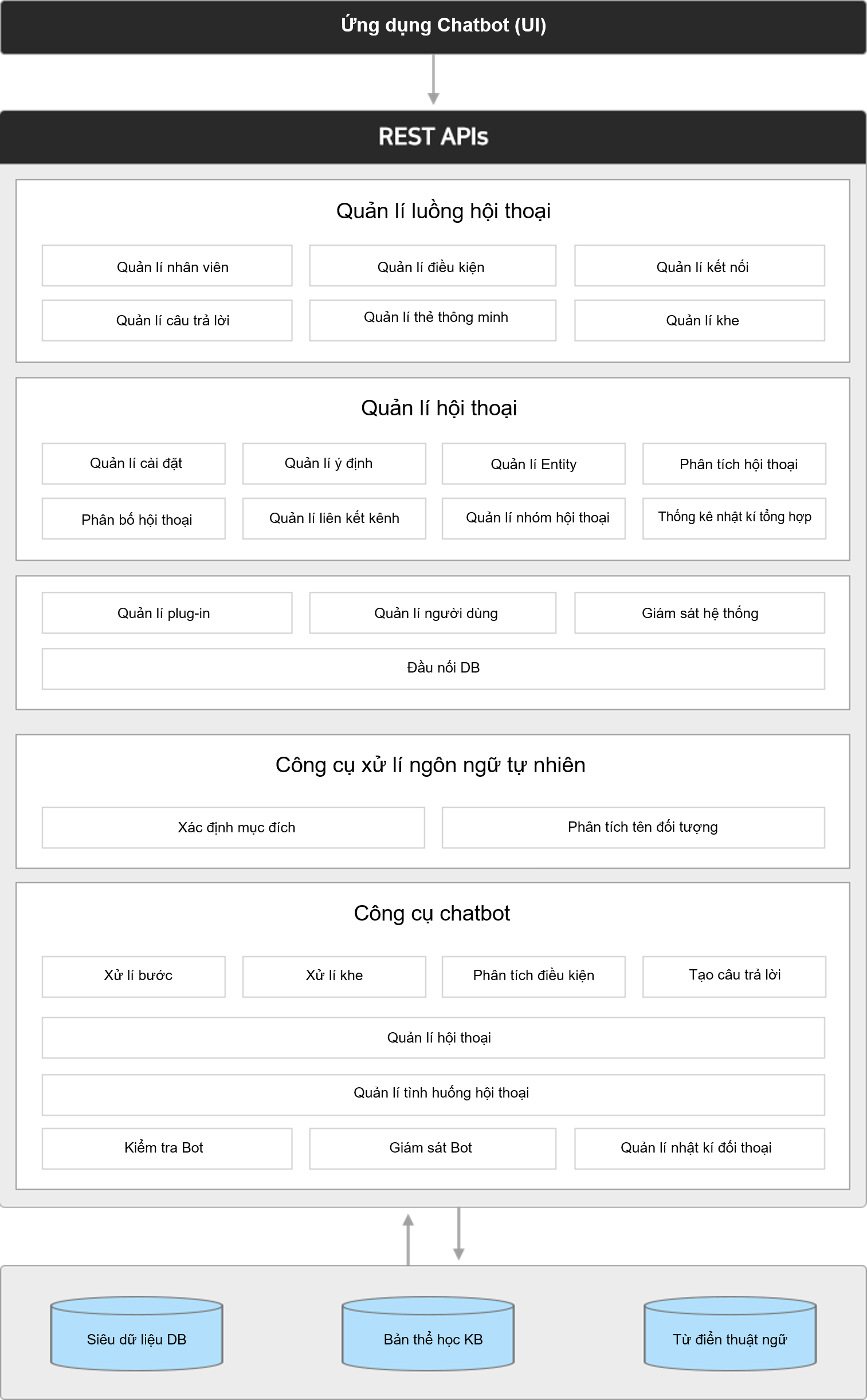The height and width of the screenshot is (1400, 867).
Task: Click the Xử lí bước box
Action: click(134, 977)
